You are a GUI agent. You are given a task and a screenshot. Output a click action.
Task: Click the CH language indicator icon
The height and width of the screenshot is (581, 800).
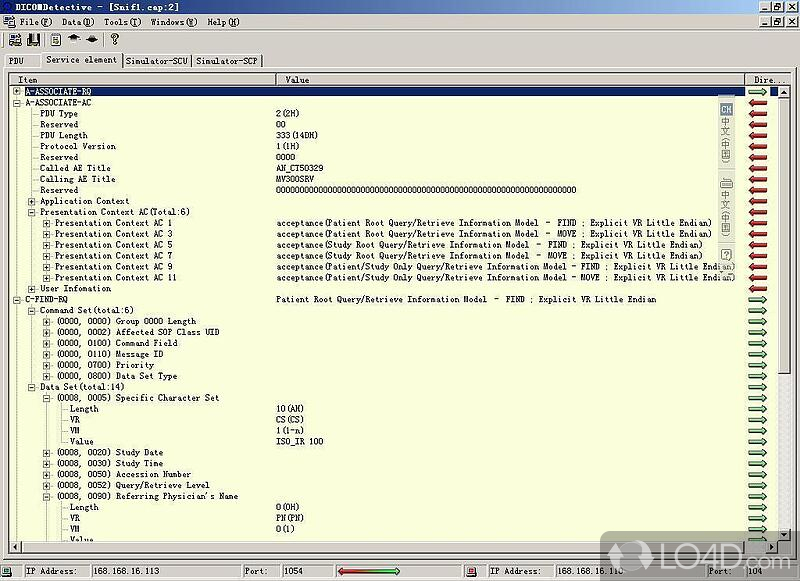point(727,109)
